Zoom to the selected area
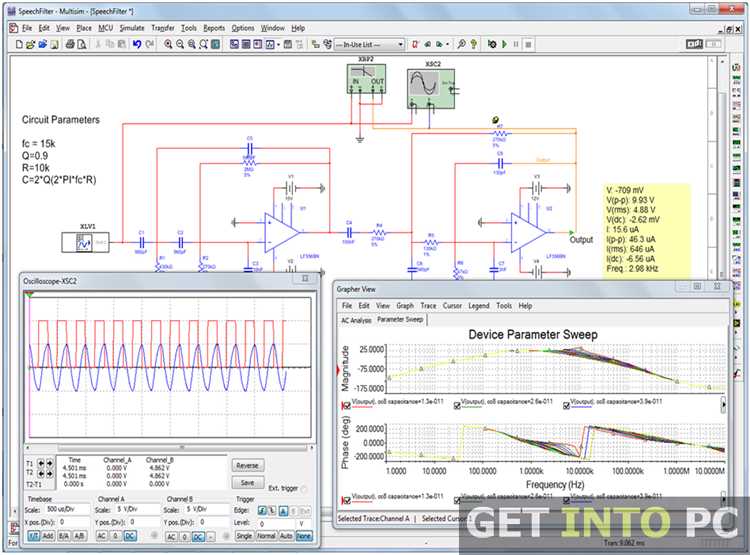This screenshot has width=750, height=555. (192, 44)
